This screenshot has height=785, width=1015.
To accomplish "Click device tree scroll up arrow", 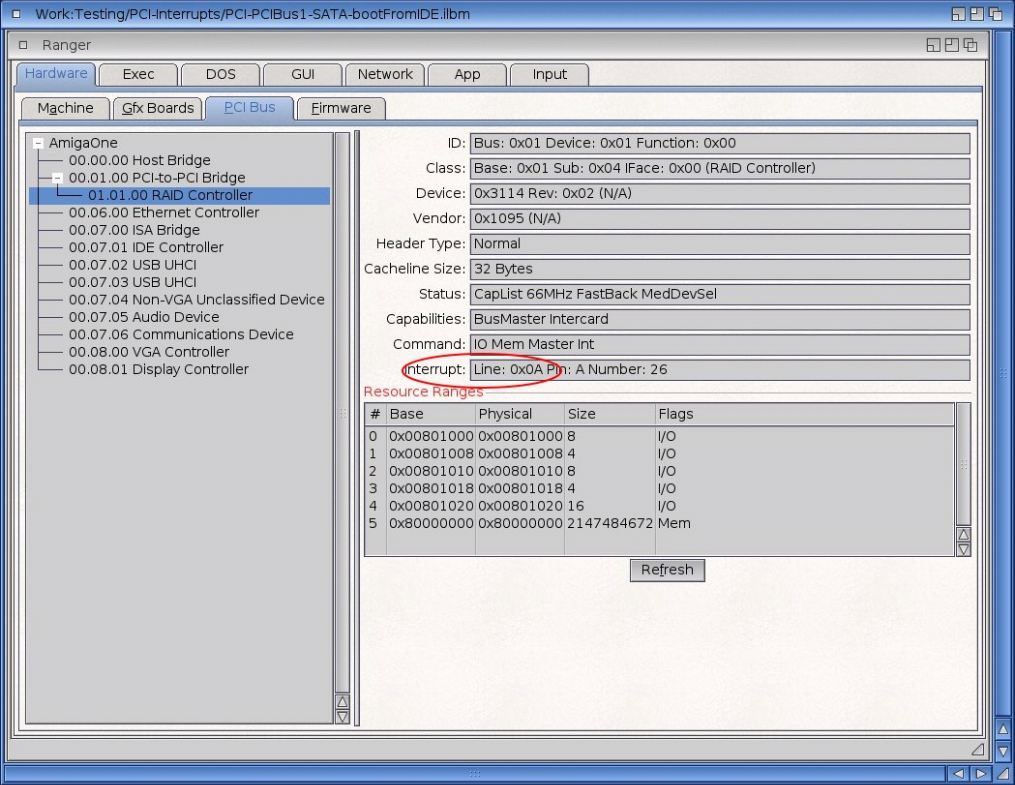I will point(342,702).
